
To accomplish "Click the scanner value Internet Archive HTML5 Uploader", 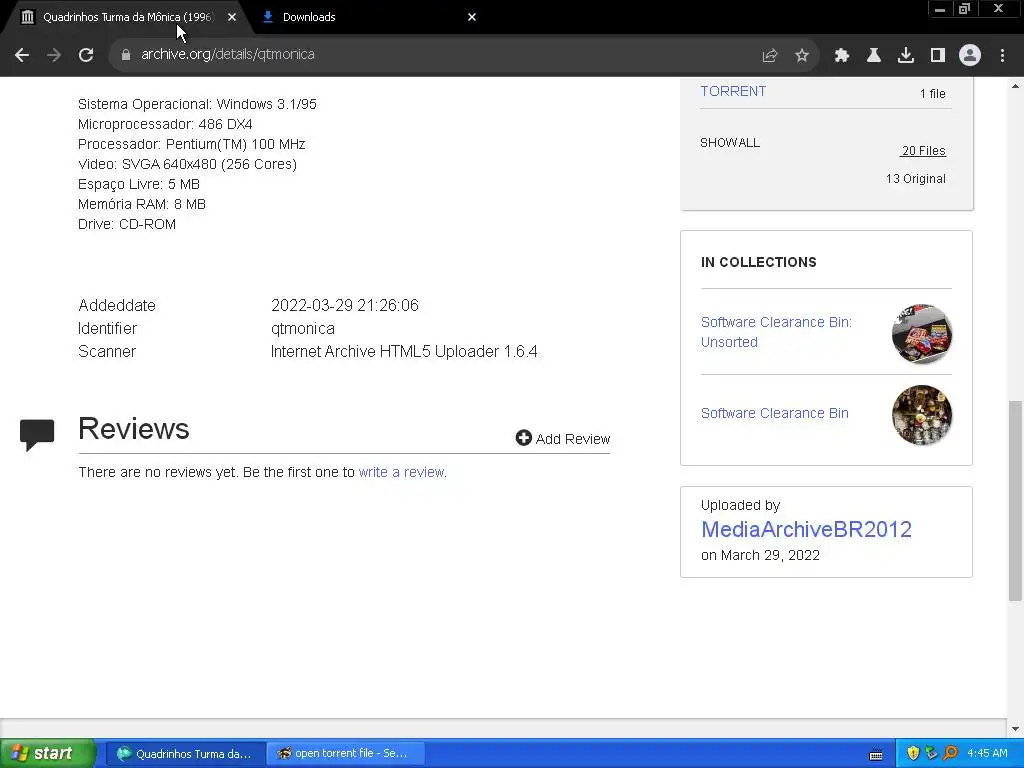I will [404, 351].
